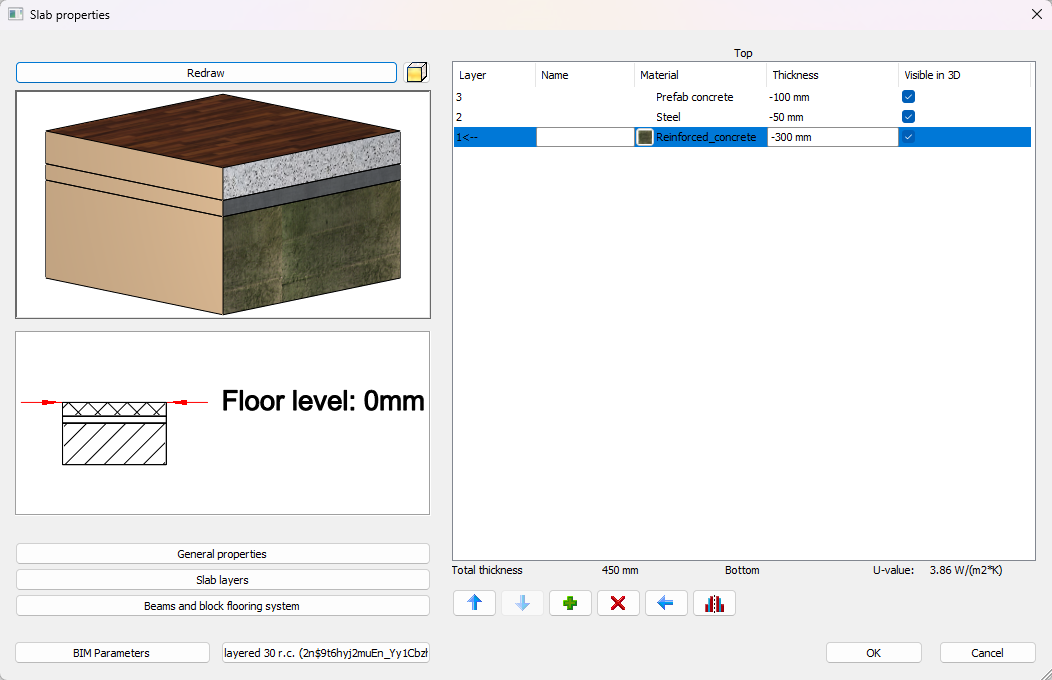Click the 3D cube icon beside Redraw
Screen dimensions: 1052x680
417,72
